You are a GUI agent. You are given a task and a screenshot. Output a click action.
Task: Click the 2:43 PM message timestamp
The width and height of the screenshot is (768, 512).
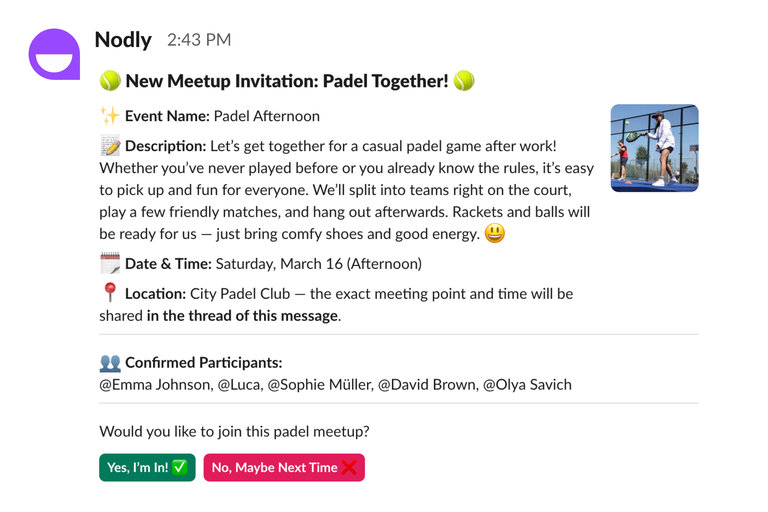click(x=199, y=41)
